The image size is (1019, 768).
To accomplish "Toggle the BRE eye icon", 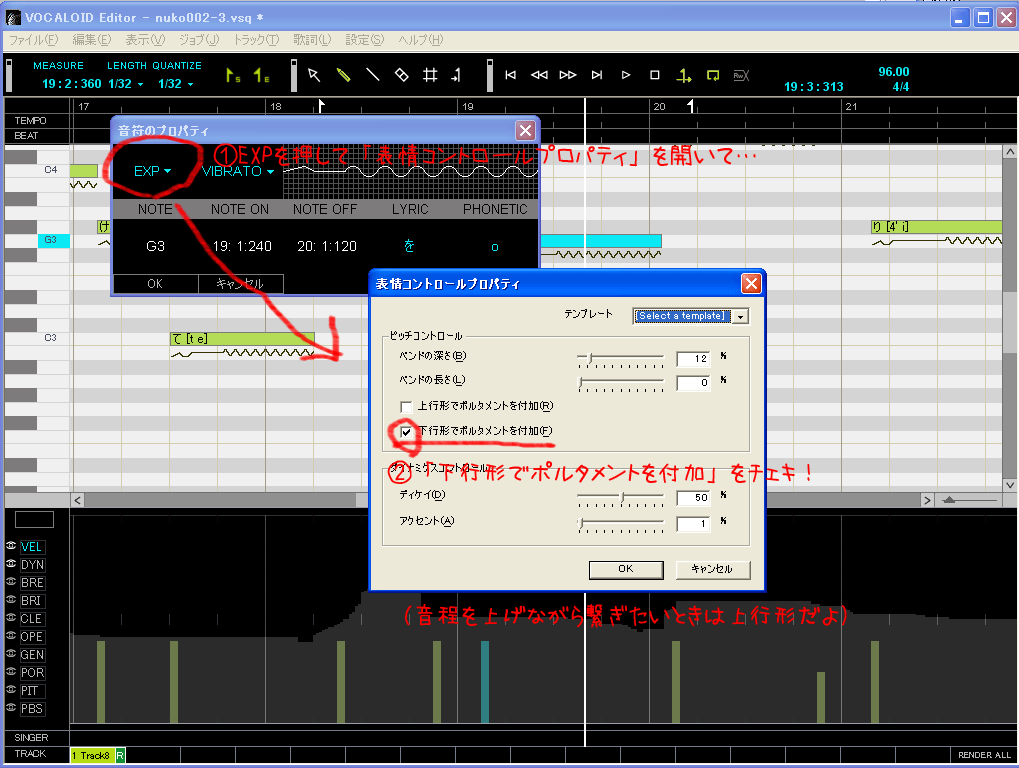I will point(11,582).
